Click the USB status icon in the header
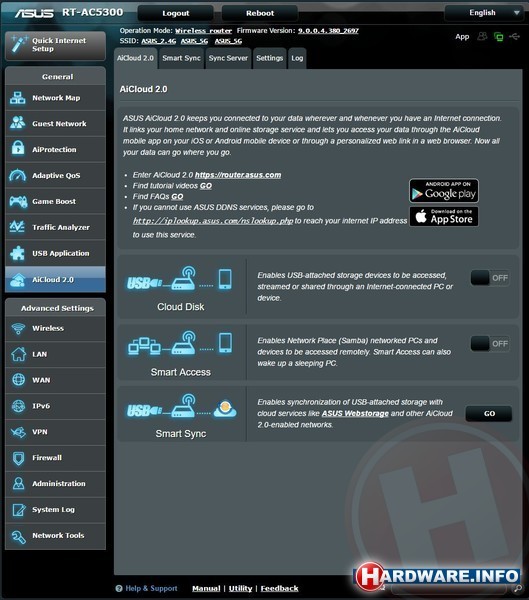 (x=514, y=36)
